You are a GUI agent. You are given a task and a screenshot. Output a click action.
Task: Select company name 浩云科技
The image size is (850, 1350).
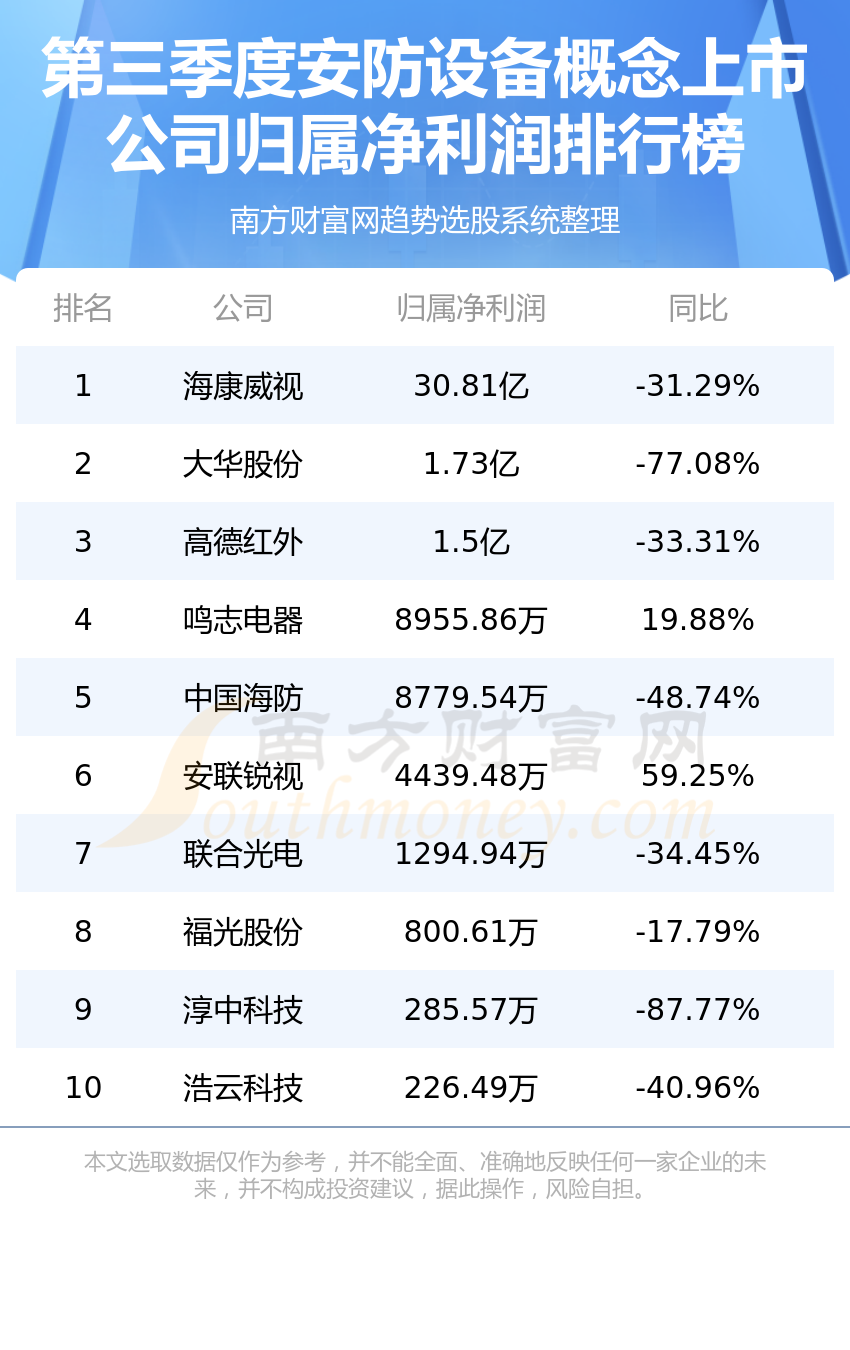pyautogui.click(x=243, y=1088)
